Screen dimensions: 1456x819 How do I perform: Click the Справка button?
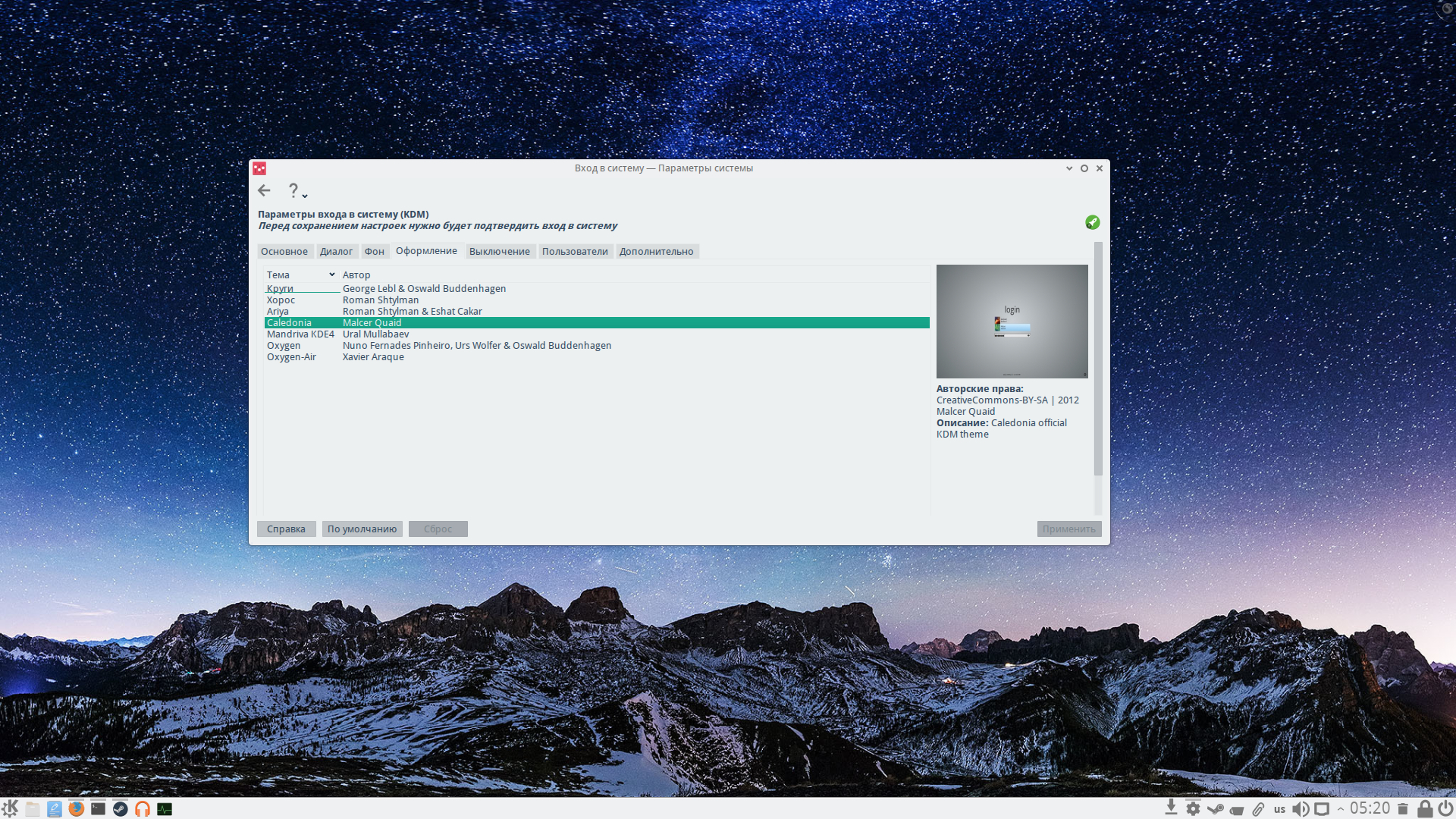point(286,529)
